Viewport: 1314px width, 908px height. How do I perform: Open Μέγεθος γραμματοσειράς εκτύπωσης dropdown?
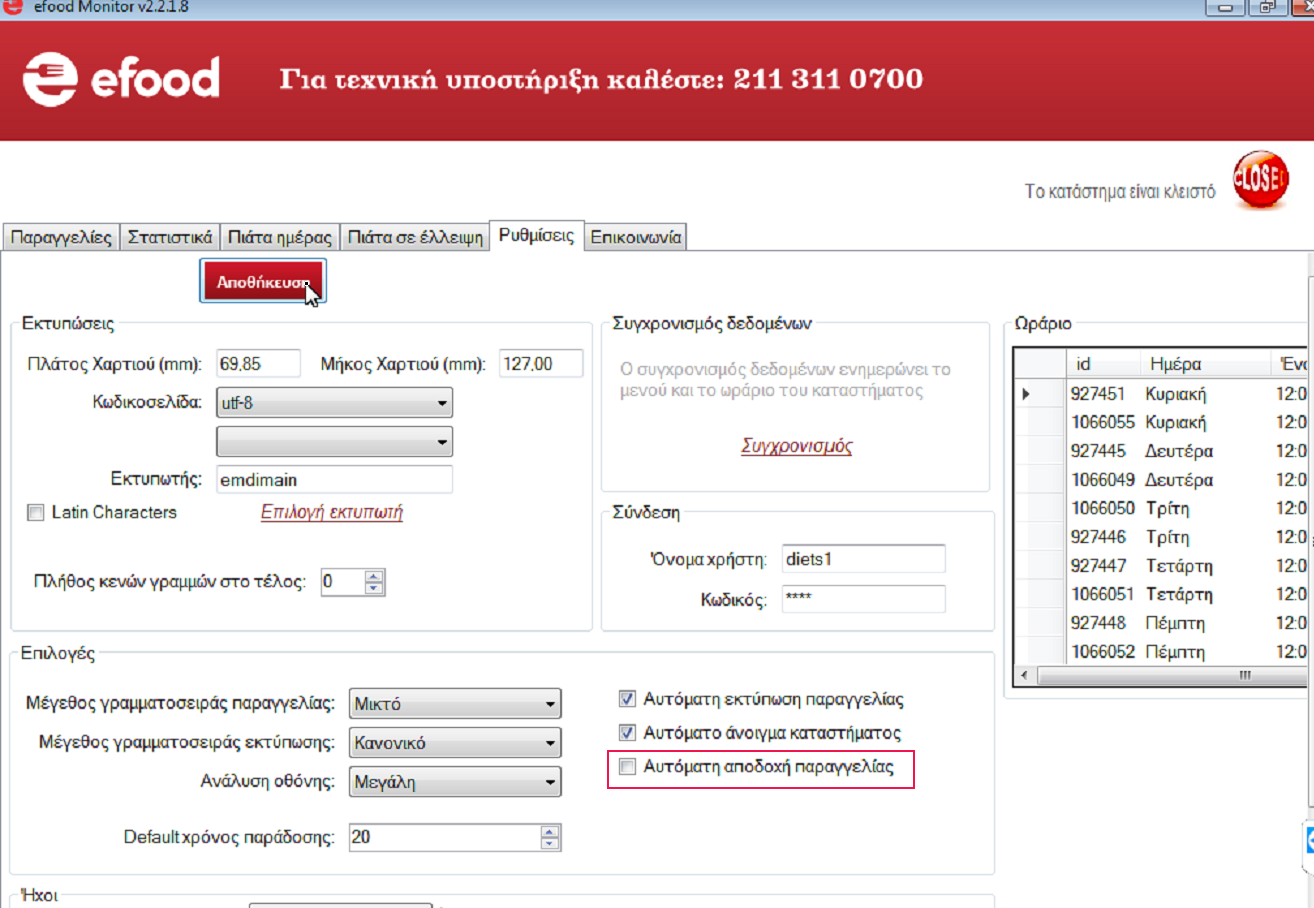[455, 743]
